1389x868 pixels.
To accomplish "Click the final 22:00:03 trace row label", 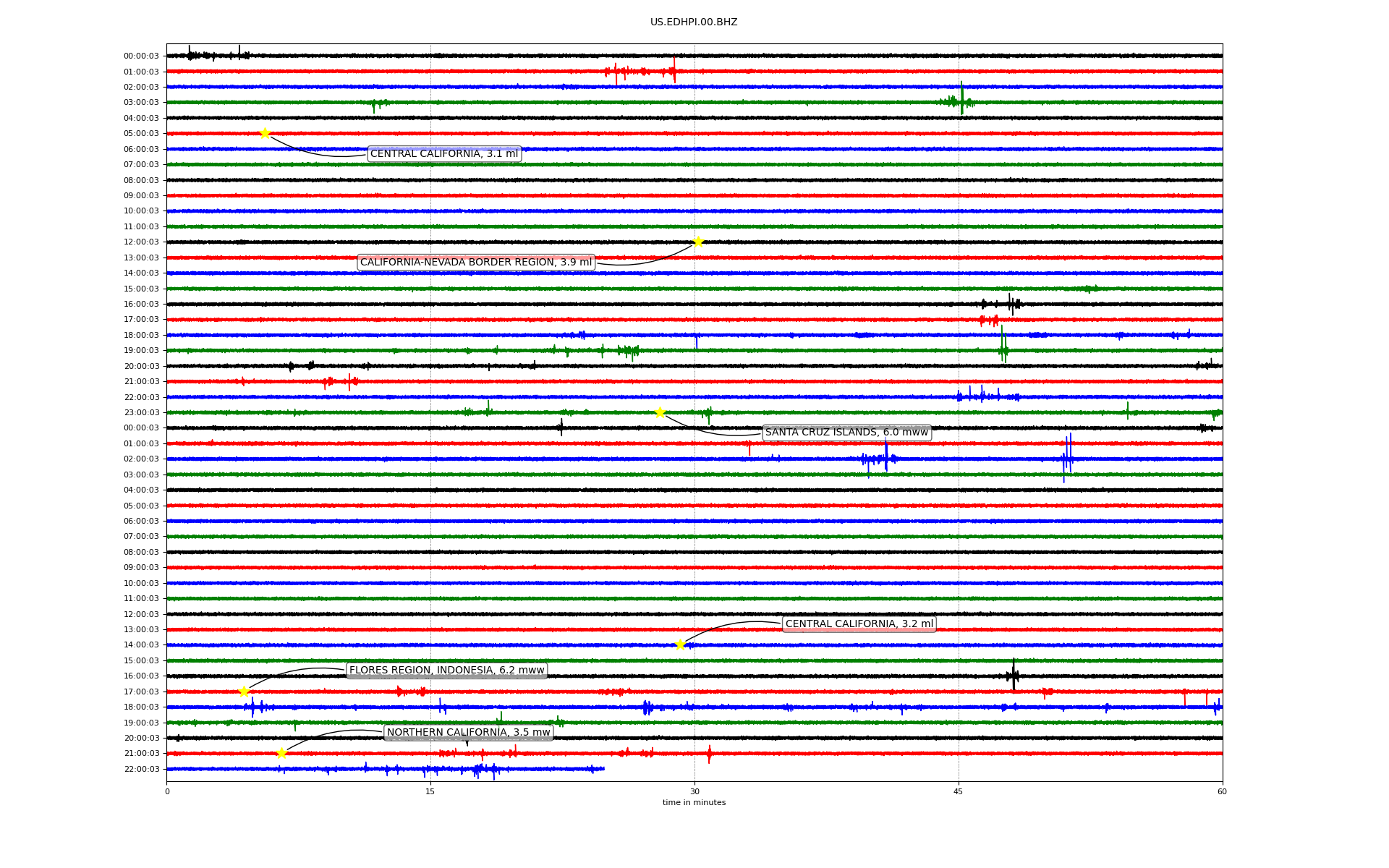I will coord(141,769).
